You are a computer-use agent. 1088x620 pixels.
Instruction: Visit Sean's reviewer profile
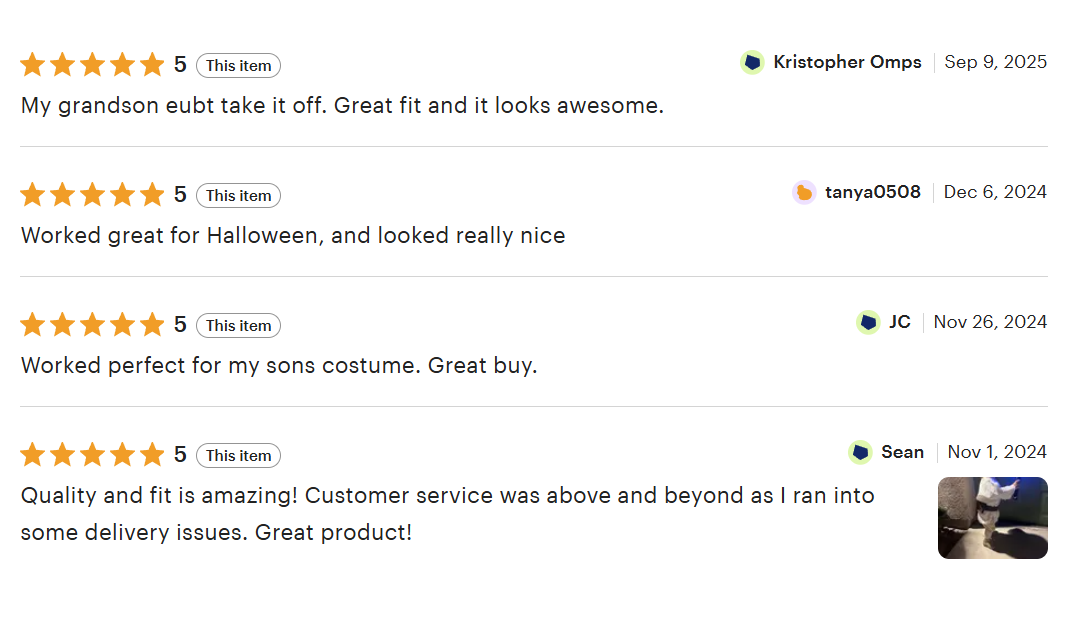(x=902, y=452)
